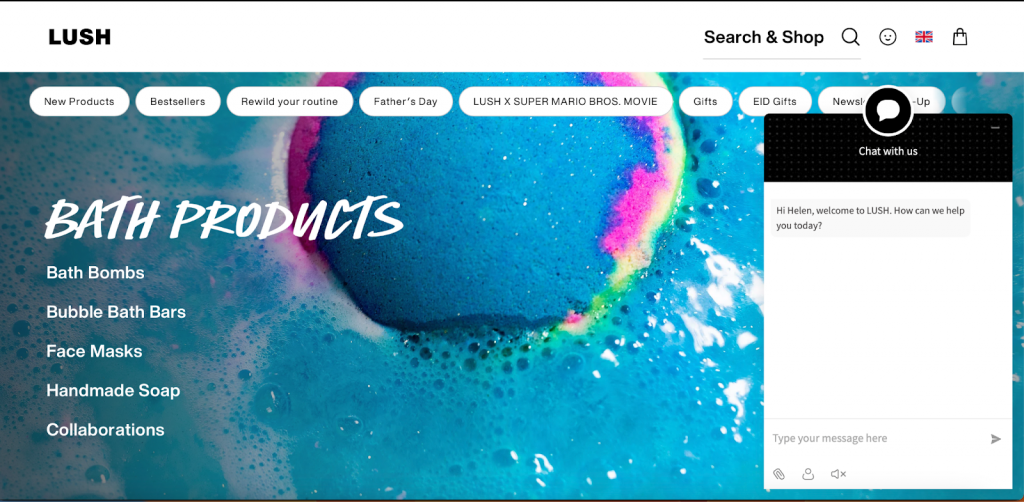1024x502 pixels.
Task: Click the person icon in chat footer
Action: 808,474
